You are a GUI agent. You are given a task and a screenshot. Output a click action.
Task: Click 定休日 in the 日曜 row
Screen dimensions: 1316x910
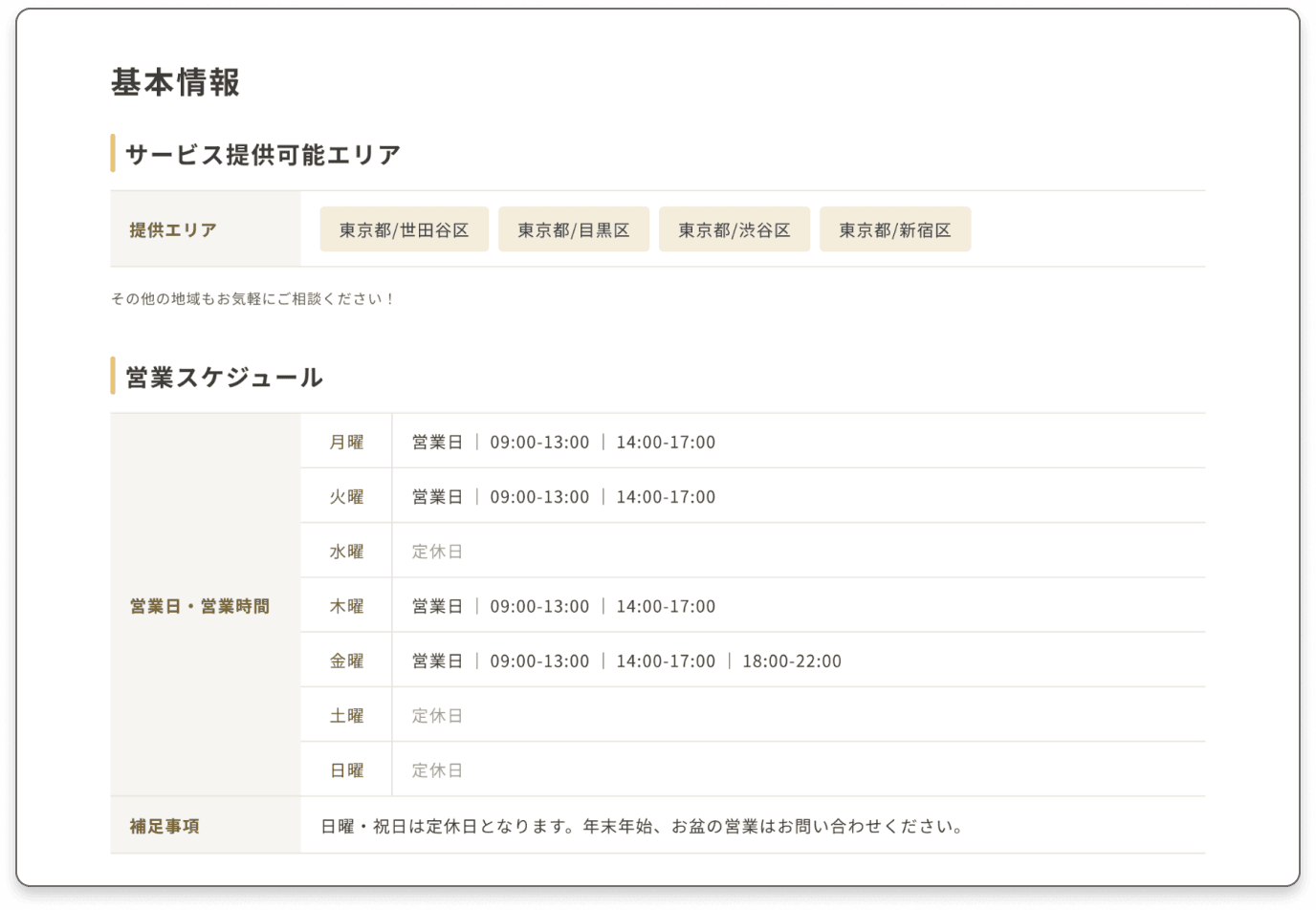pyautogui.click(x=437, y=769)
